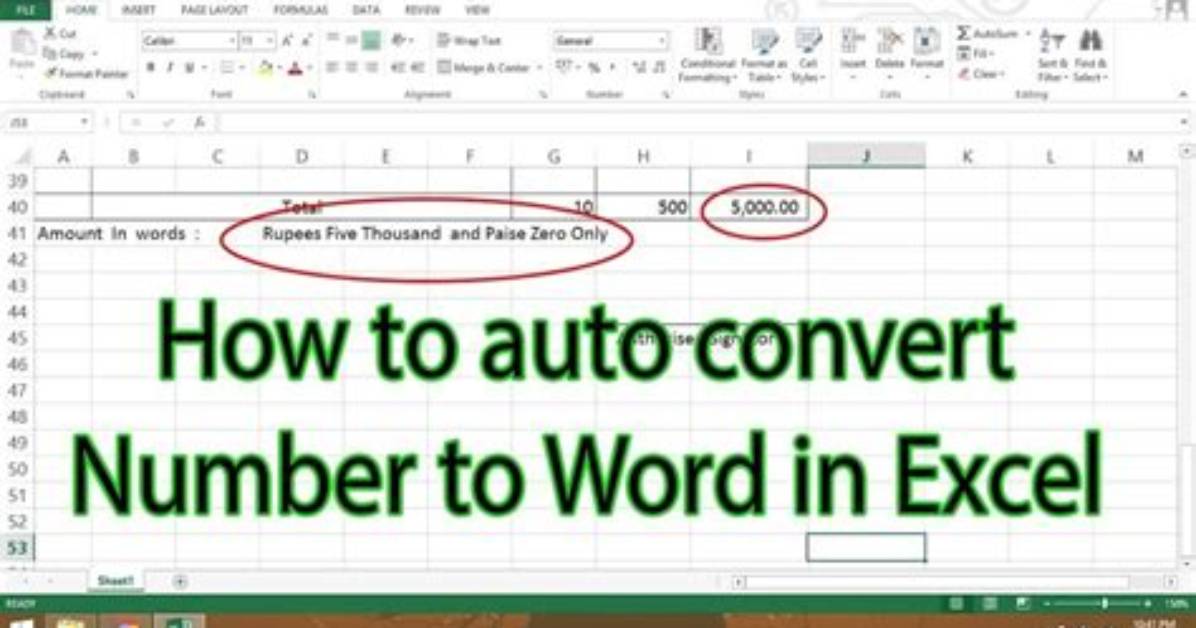
Task: Open the Fill dropdown in Editing group
Action: click(976, 53)
